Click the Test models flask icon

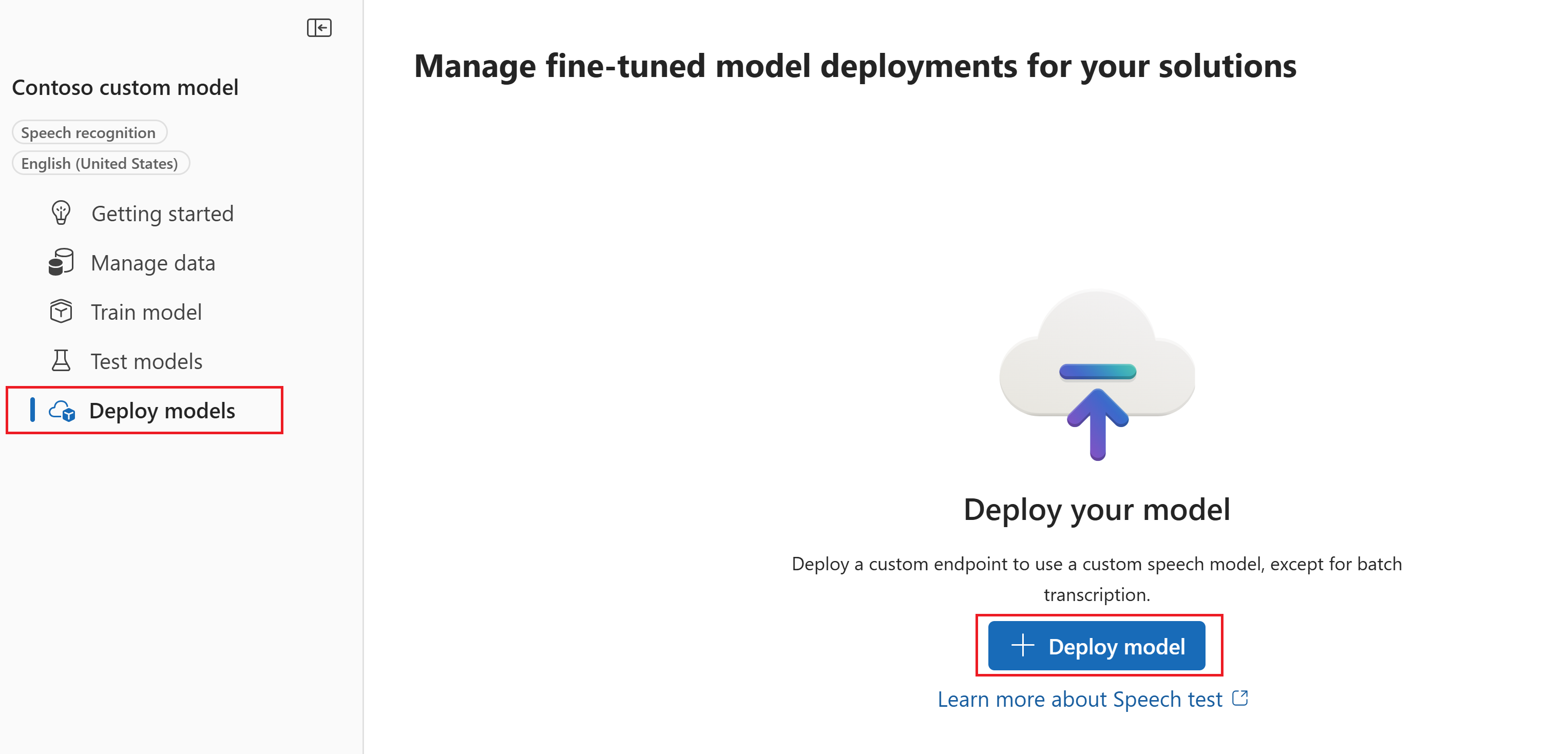[61, 361]
